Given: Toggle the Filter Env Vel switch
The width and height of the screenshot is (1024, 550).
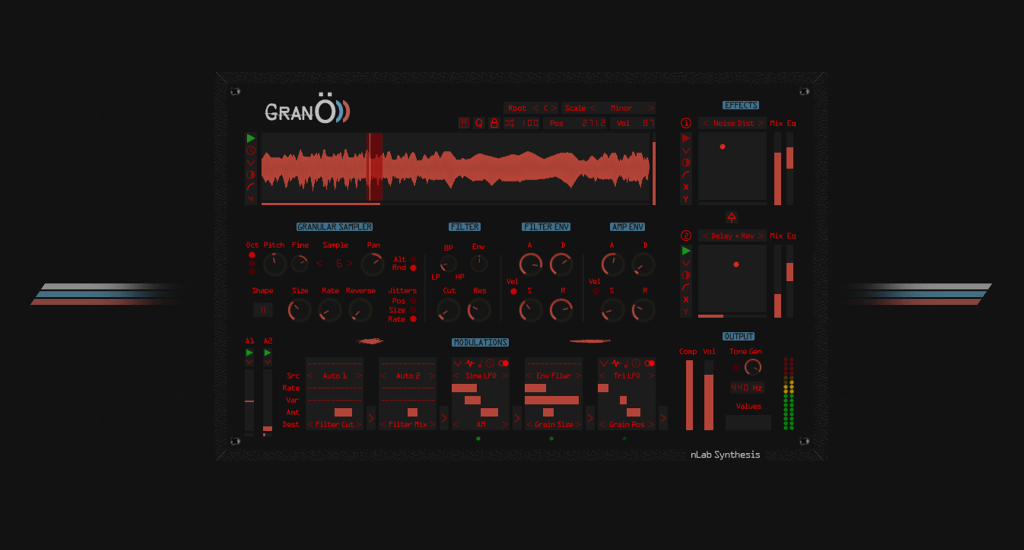Looking at the screenshot, I should click(x=514, y=291).
